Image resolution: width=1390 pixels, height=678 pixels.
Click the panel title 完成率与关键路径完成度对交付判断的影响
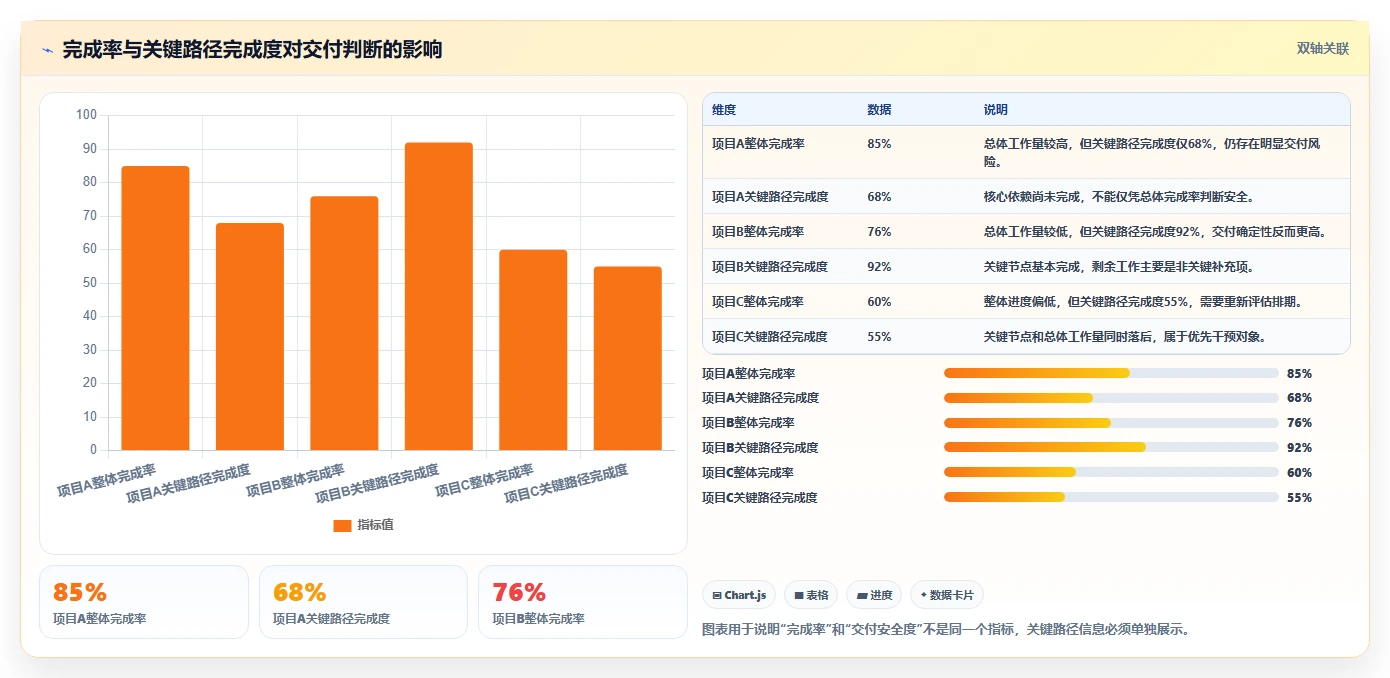tap(252, 50)
